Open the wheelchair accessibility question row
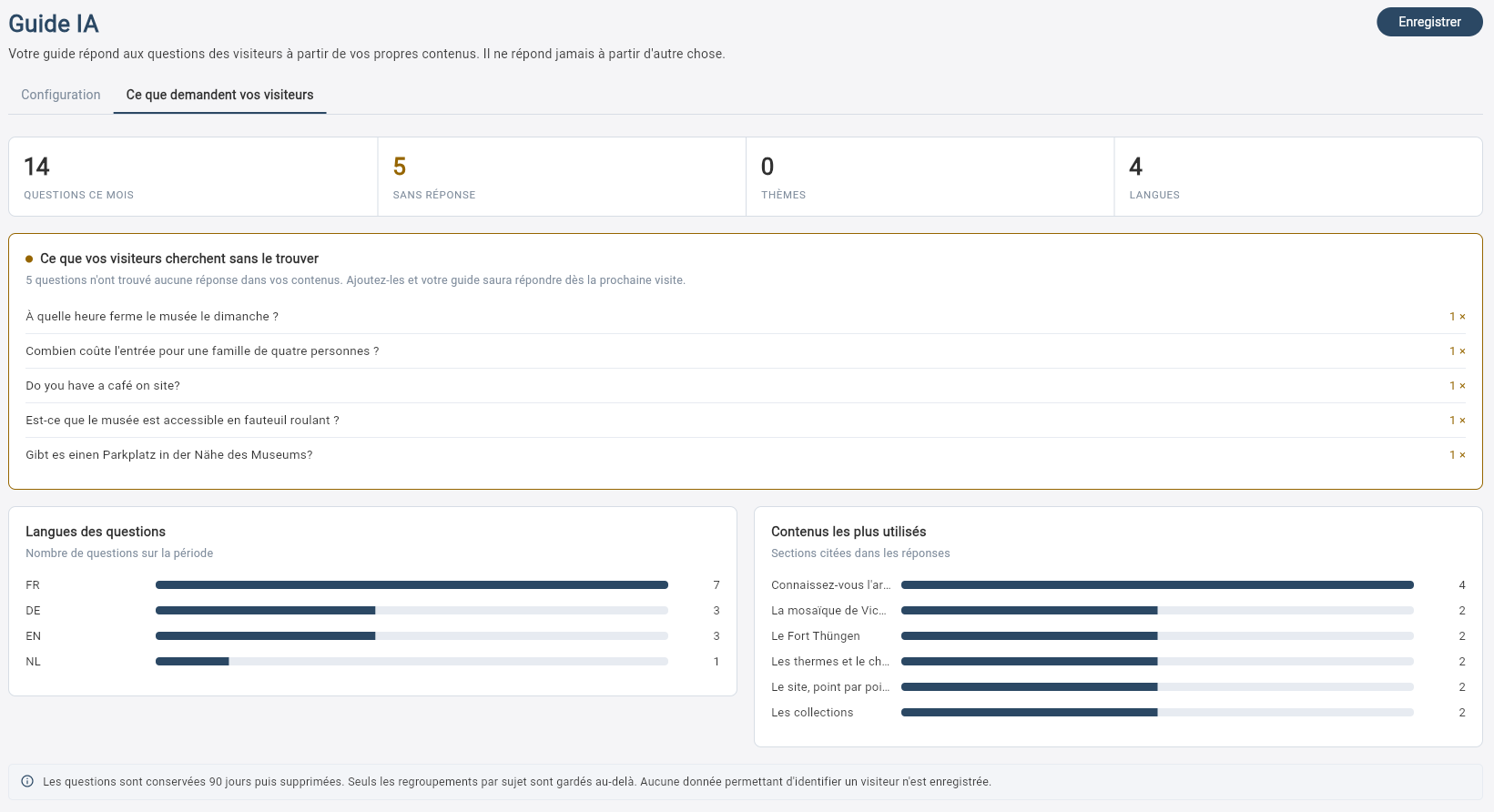 (x=746, y=421)
